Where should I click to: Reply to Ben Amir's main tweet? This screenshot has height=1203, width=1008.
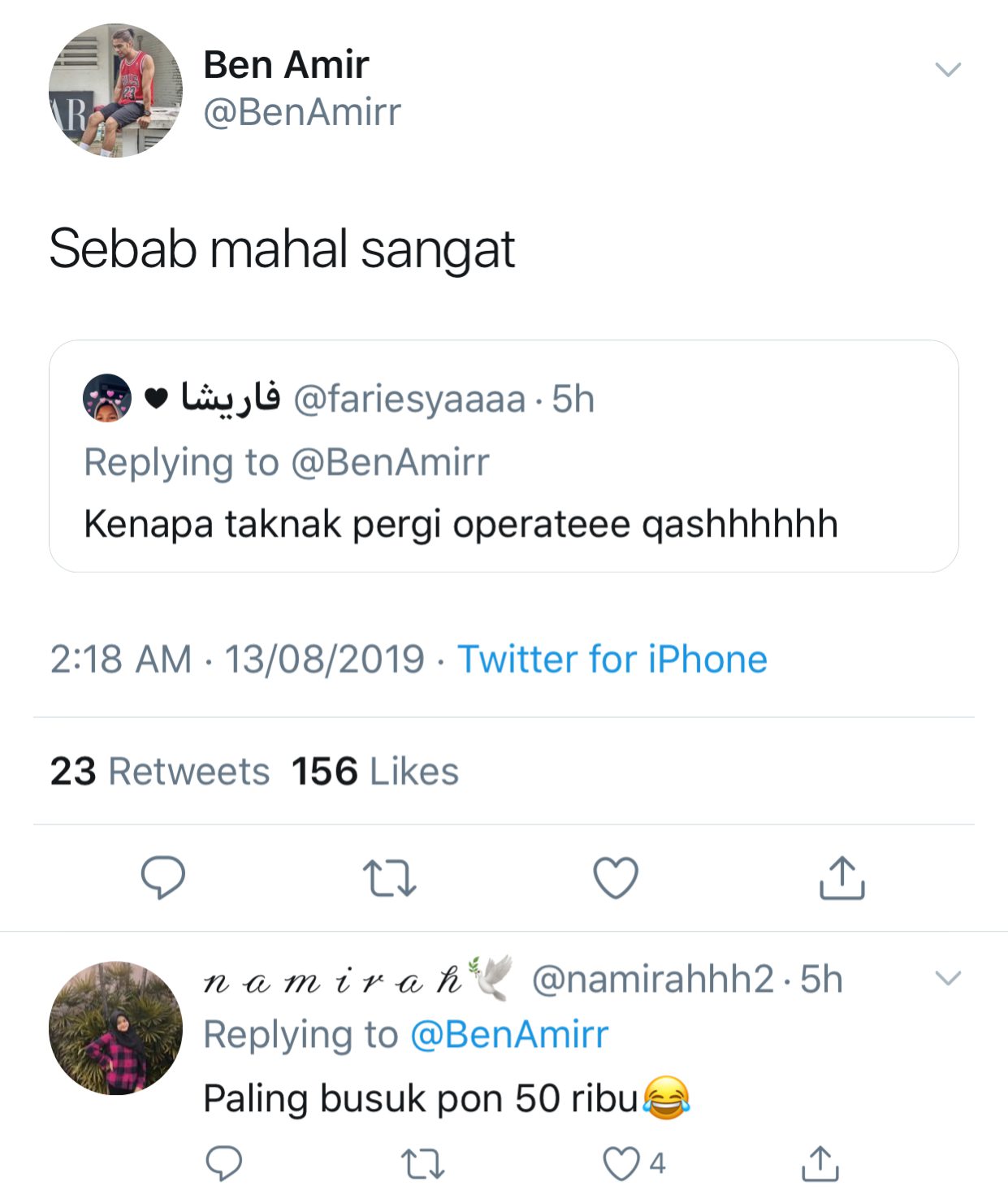coord(163,877)
